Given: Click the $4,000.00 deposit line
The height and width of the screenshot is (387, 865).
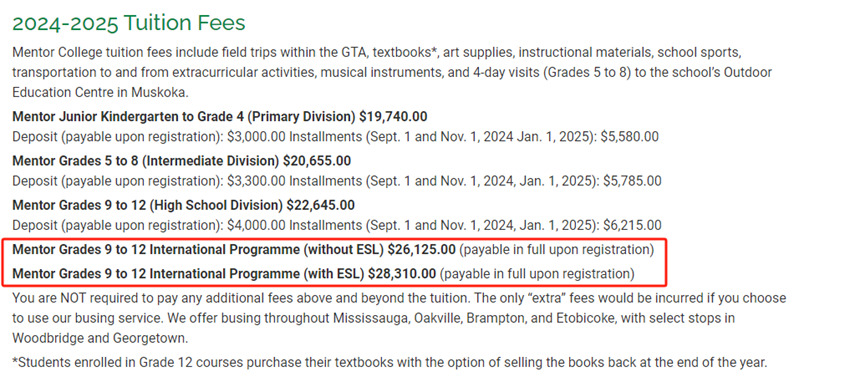Looking at the screenshot, I should click(337, 225).
